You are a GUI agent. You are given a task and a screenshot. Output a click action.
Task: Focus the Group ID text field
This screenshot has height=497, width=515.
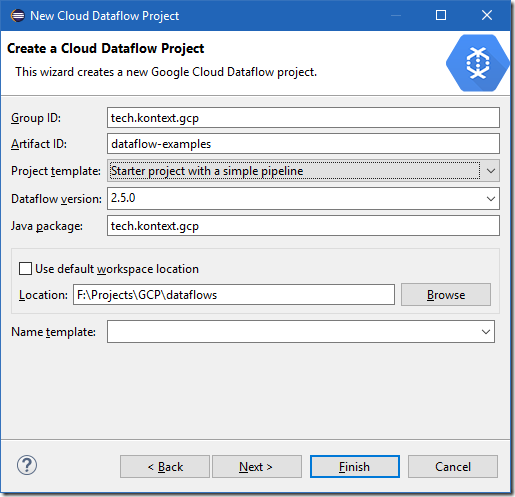(303, 117)
